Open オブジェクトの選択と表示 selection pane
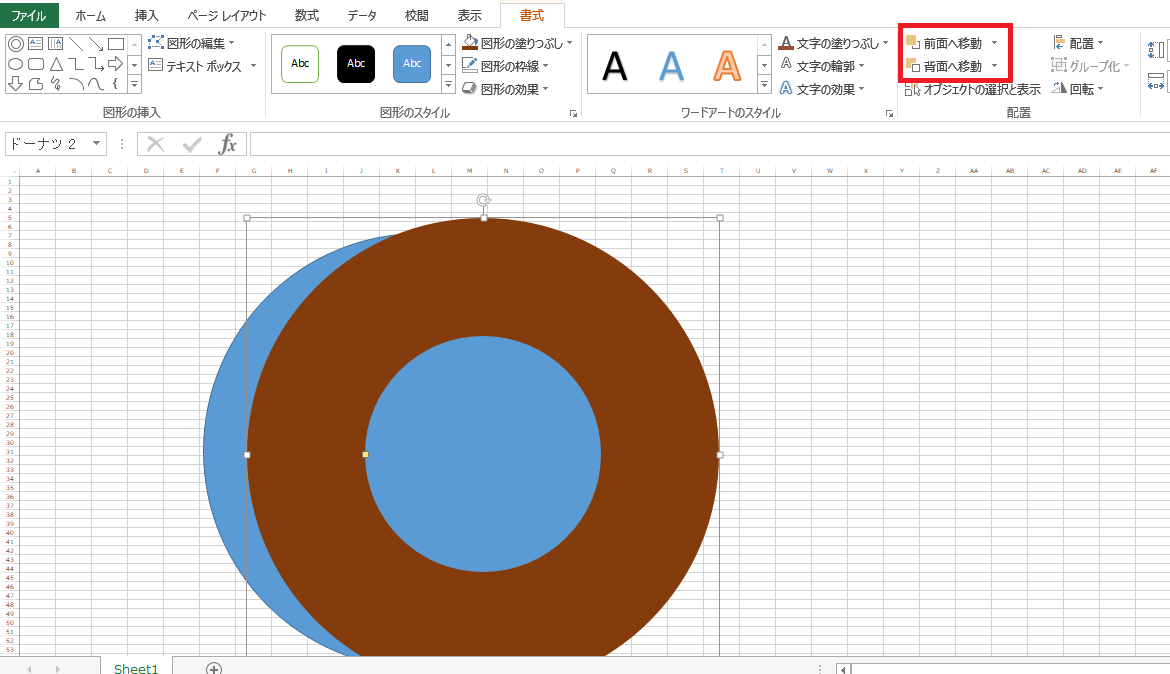This screenshot has width=1170, height=674. point(972,90)
